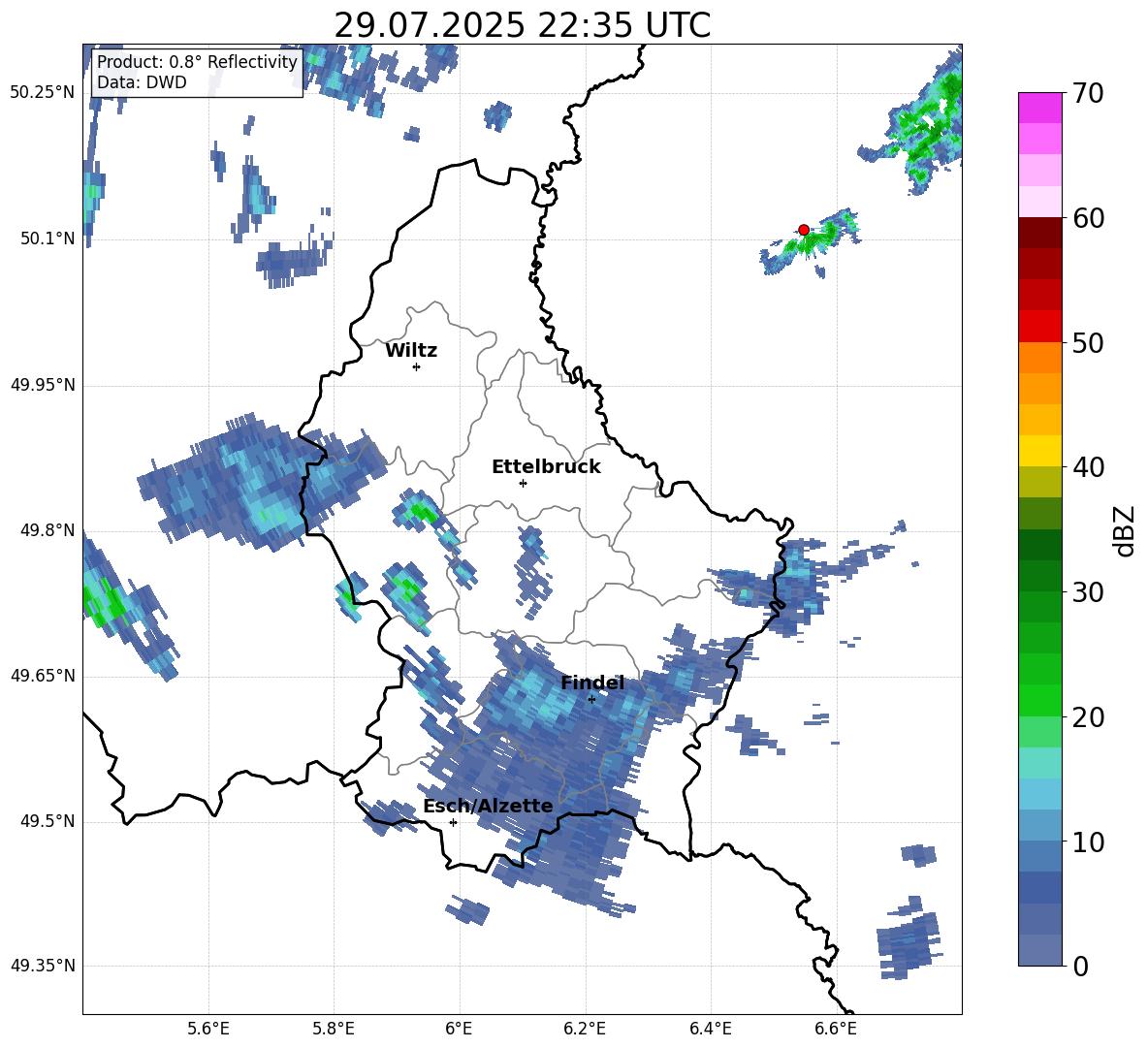1148x1048 pixels.
Task: Click the 50 value on the colorbar
Action: click(x=1087, y=343)
